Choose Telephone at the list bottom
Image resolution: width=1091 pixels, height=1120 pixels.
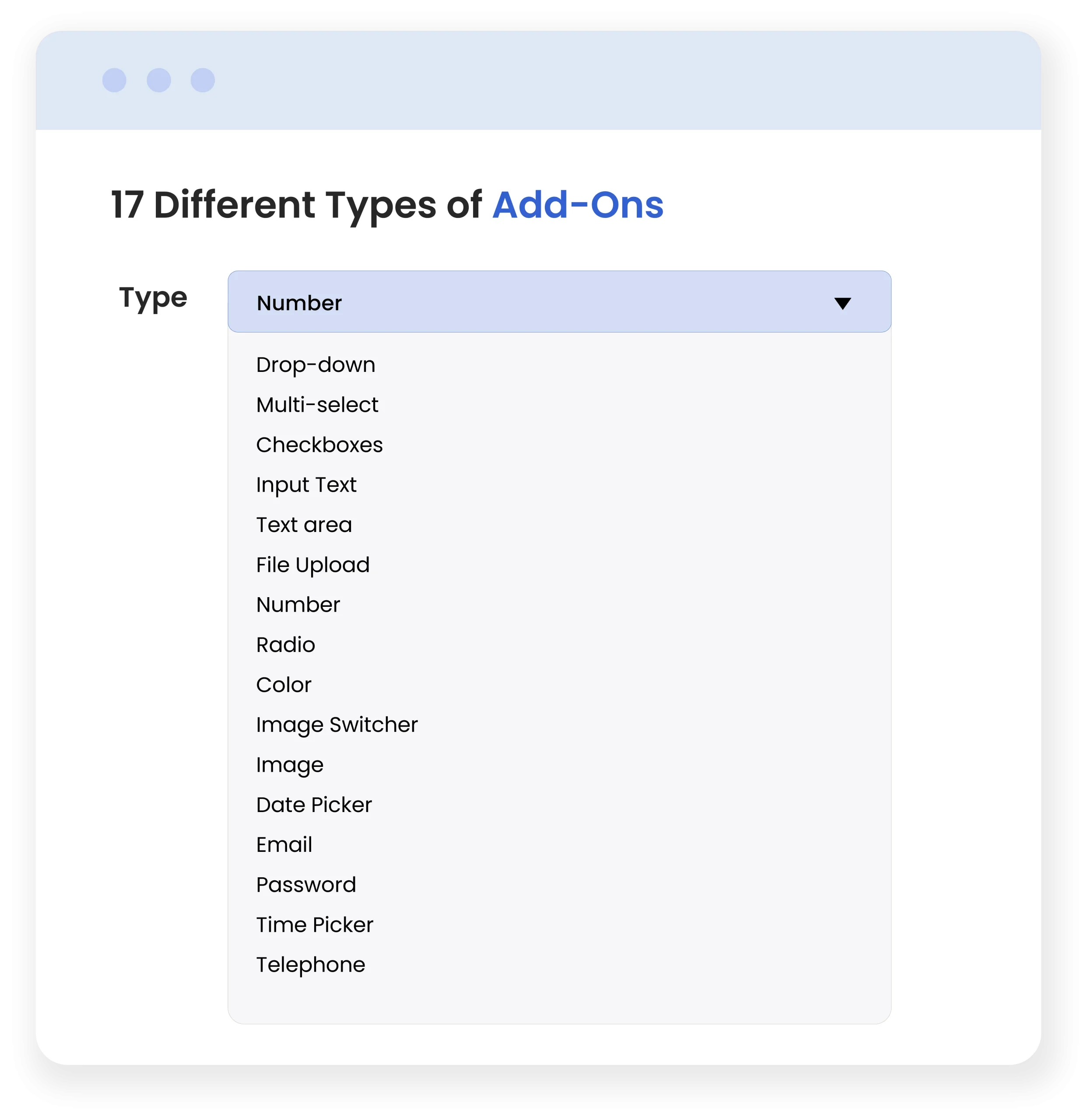point(311,965)
